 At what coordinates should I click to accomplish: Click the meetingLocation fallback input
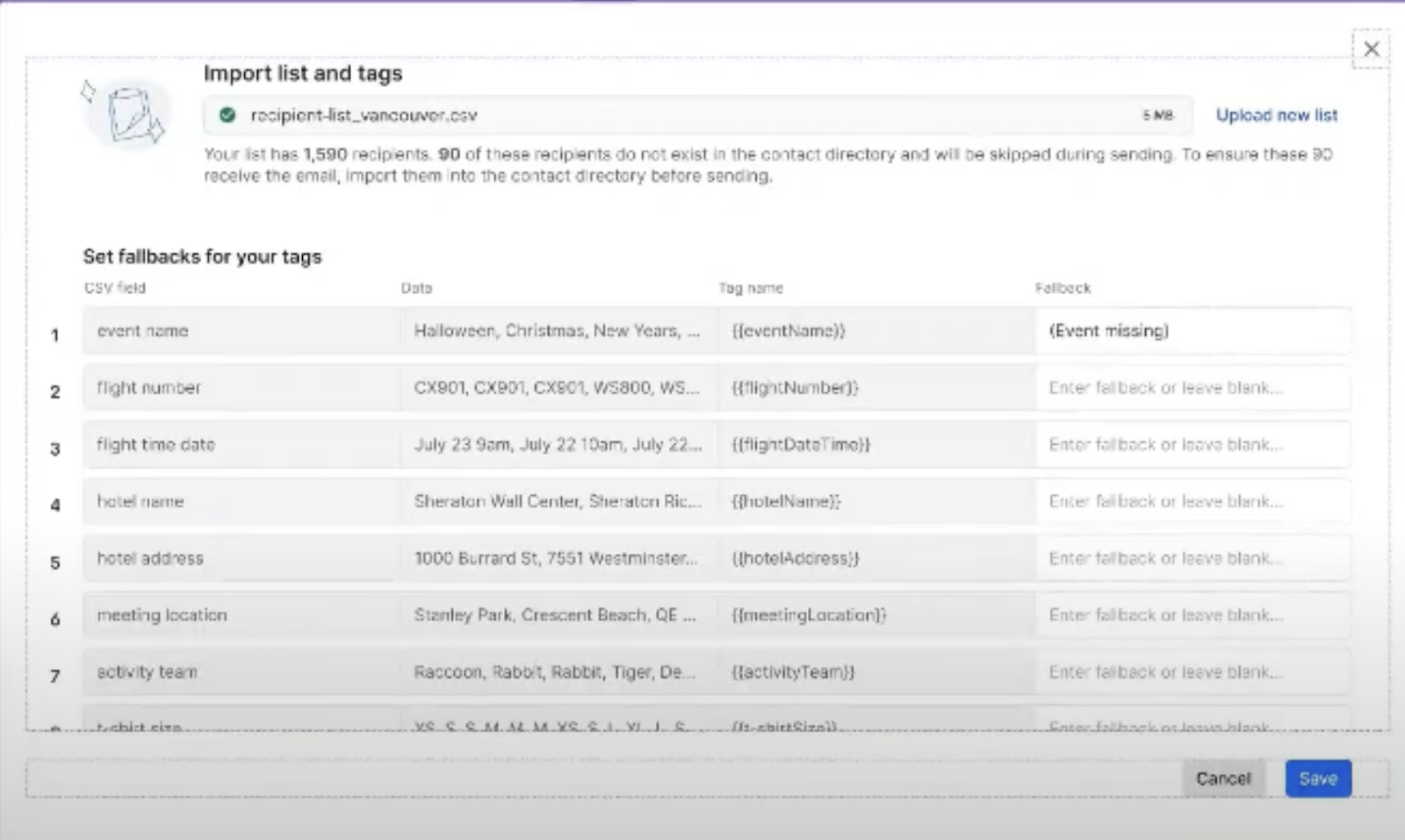(1194, 614)
